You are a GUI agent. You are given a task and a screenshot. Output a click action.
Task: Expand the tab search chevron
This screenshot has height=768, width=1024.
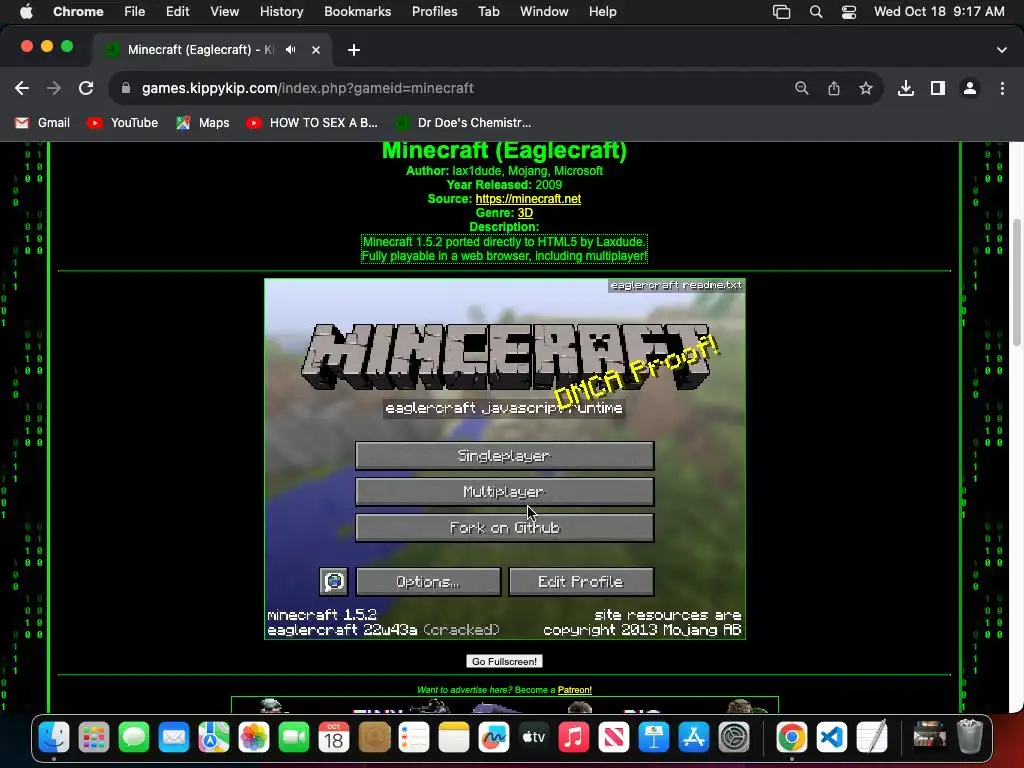1002,50
